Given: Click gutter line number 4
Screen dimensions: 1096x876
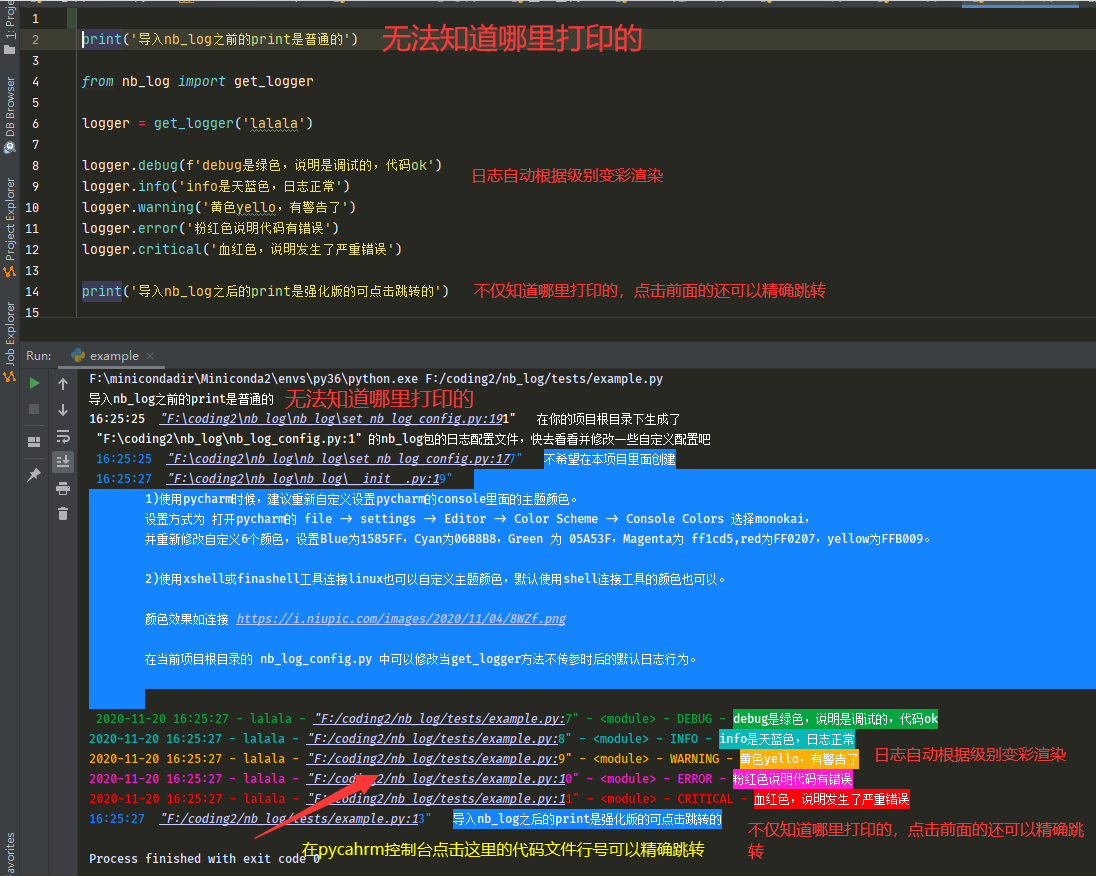Looking at the screenshot, I should click(x=35, y=82).
